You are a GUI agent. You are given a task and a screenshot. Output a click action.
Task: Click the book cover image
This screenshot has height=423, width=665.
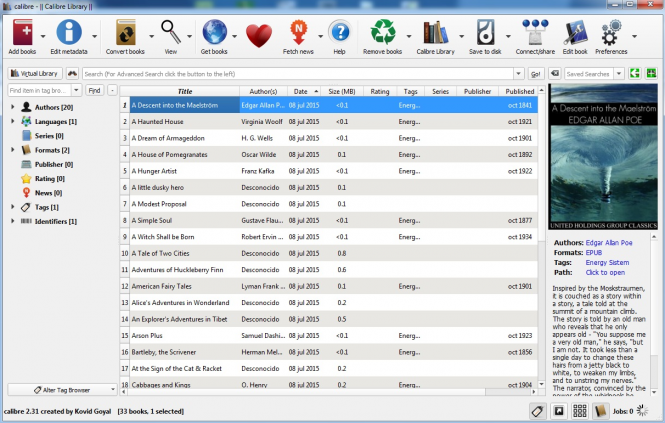pyautogui.click(x=603, y=157)
